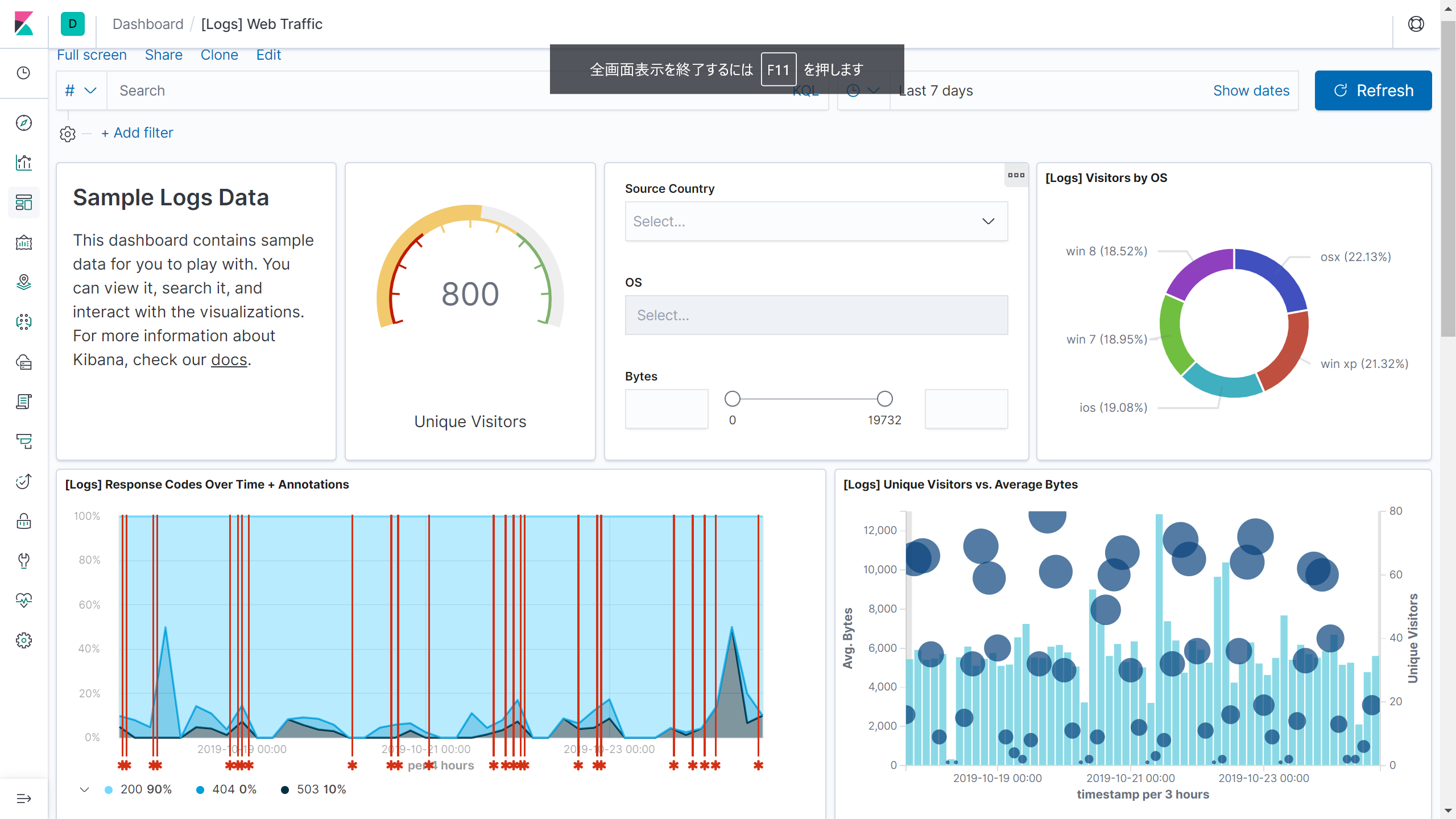Open Machine Learning icon in sidebar
Screen dimensions: 1456x819
coord(23,322)
